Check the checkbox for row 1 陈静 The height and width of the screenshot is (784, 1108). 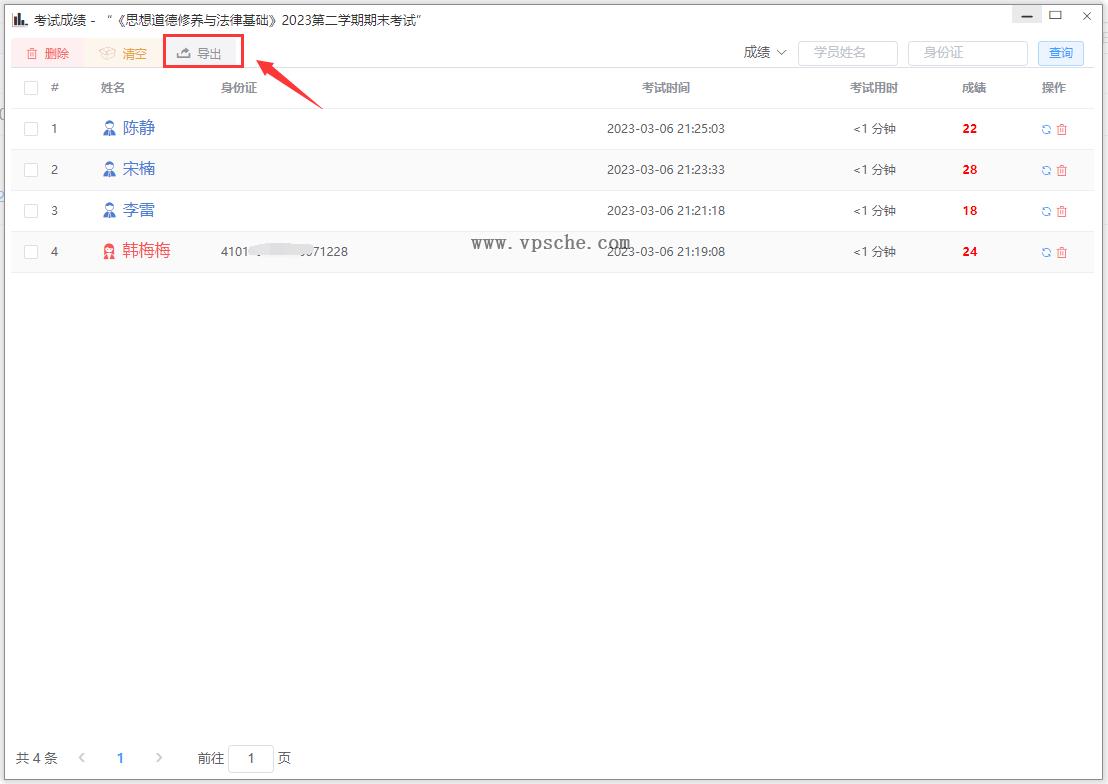pos(31,129)
